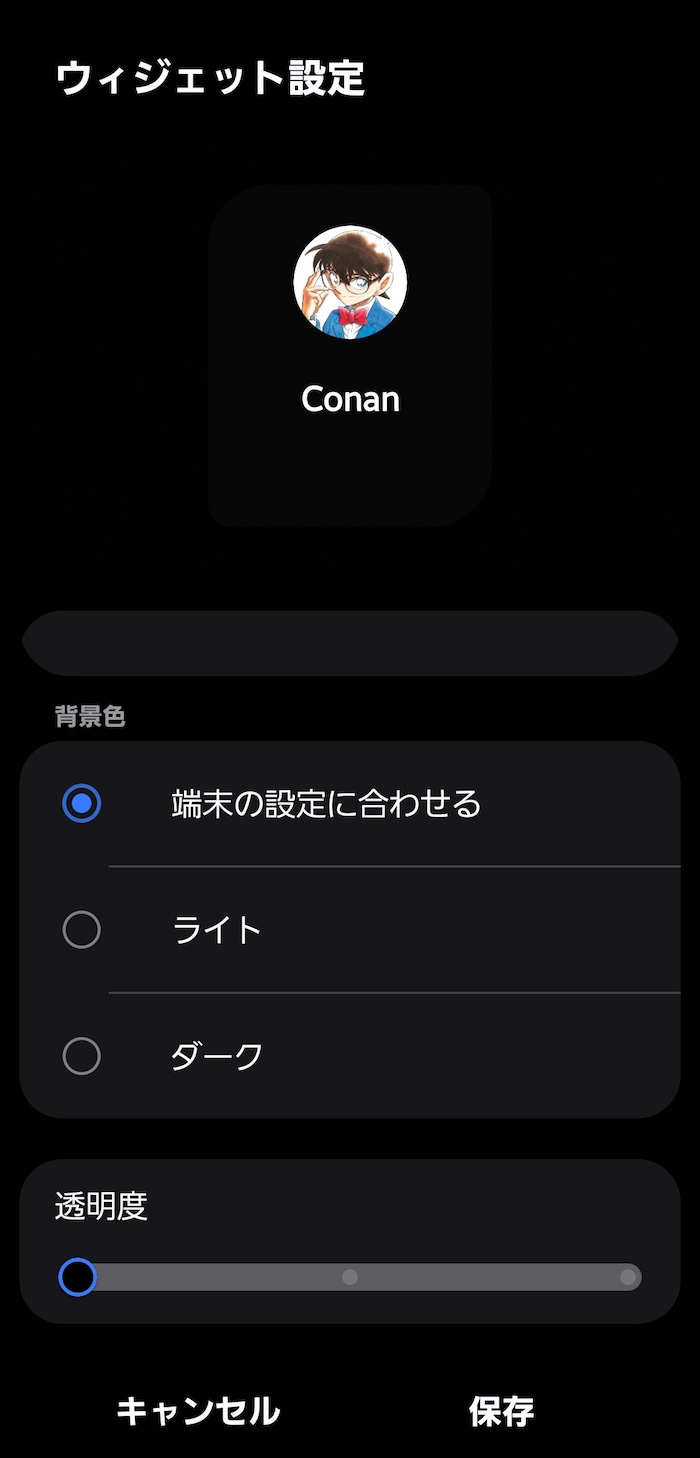Tap the 保存 button
Viewport: 700px width, 1458px height.
click(x=501, y=1411)
